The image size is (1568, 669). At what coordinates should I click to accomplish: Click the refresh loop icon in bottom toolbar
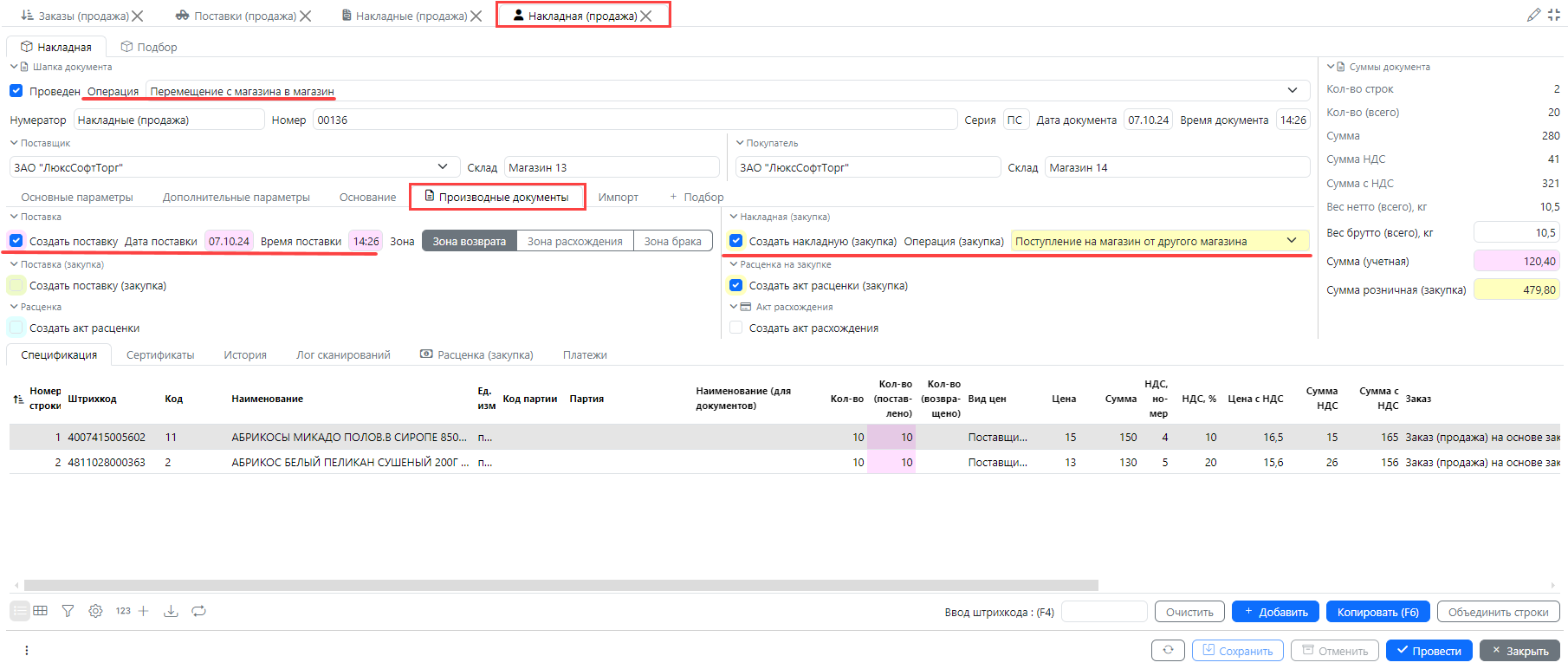coord(198,611)
